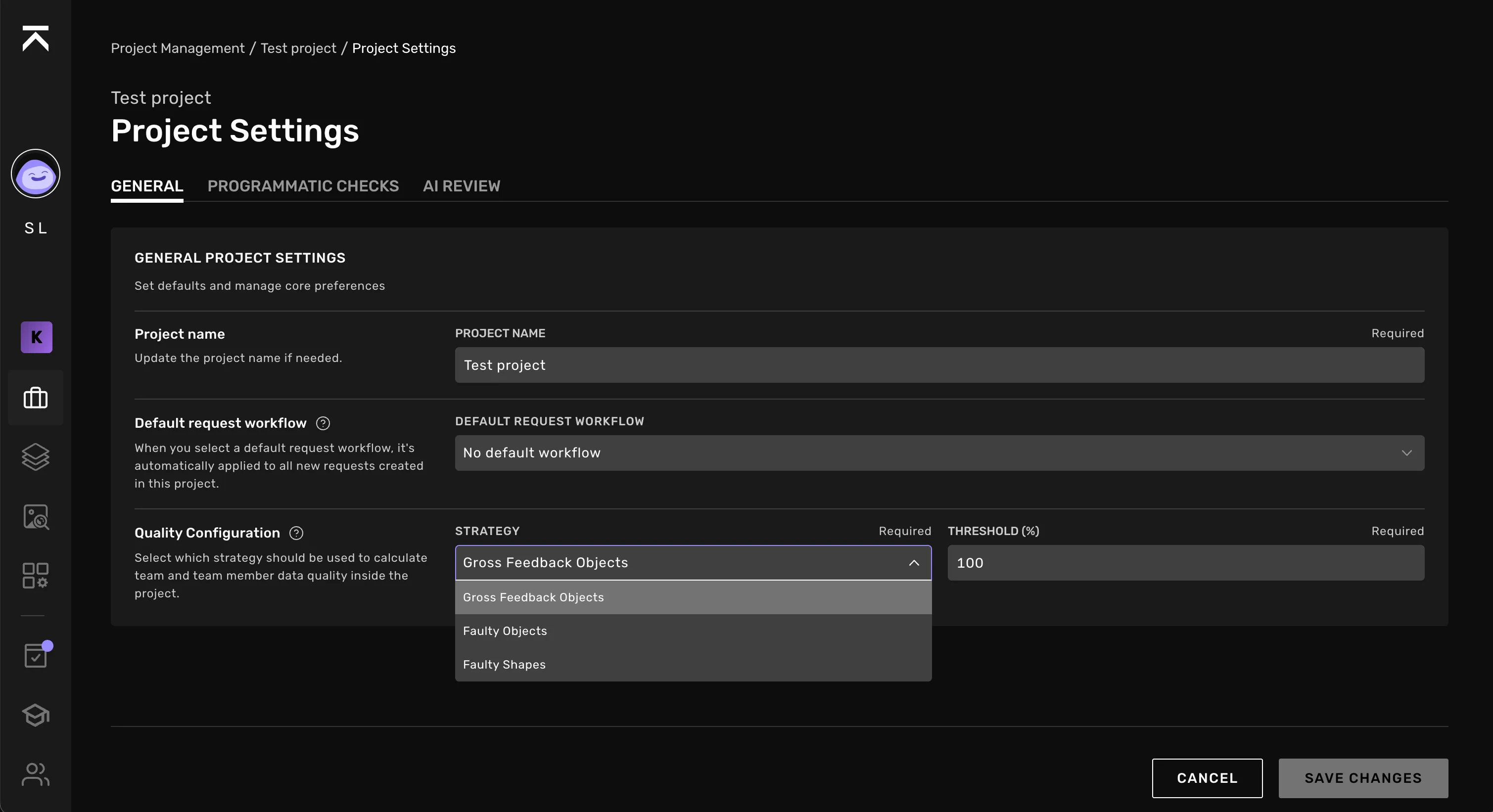1493x812 pixels.
Task: Open the graduation cap learning icon
Action: click(x=35, y=715)
